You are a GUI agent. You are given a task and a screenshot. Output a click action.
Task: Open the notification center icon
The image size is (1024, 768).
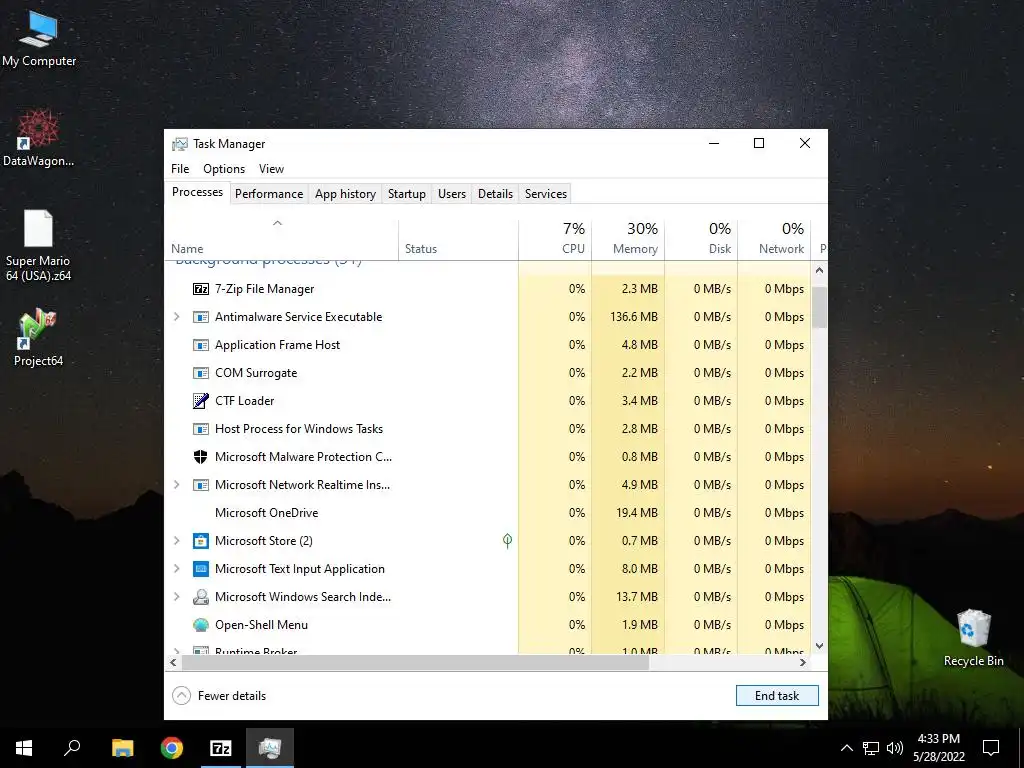click(991, 748)
